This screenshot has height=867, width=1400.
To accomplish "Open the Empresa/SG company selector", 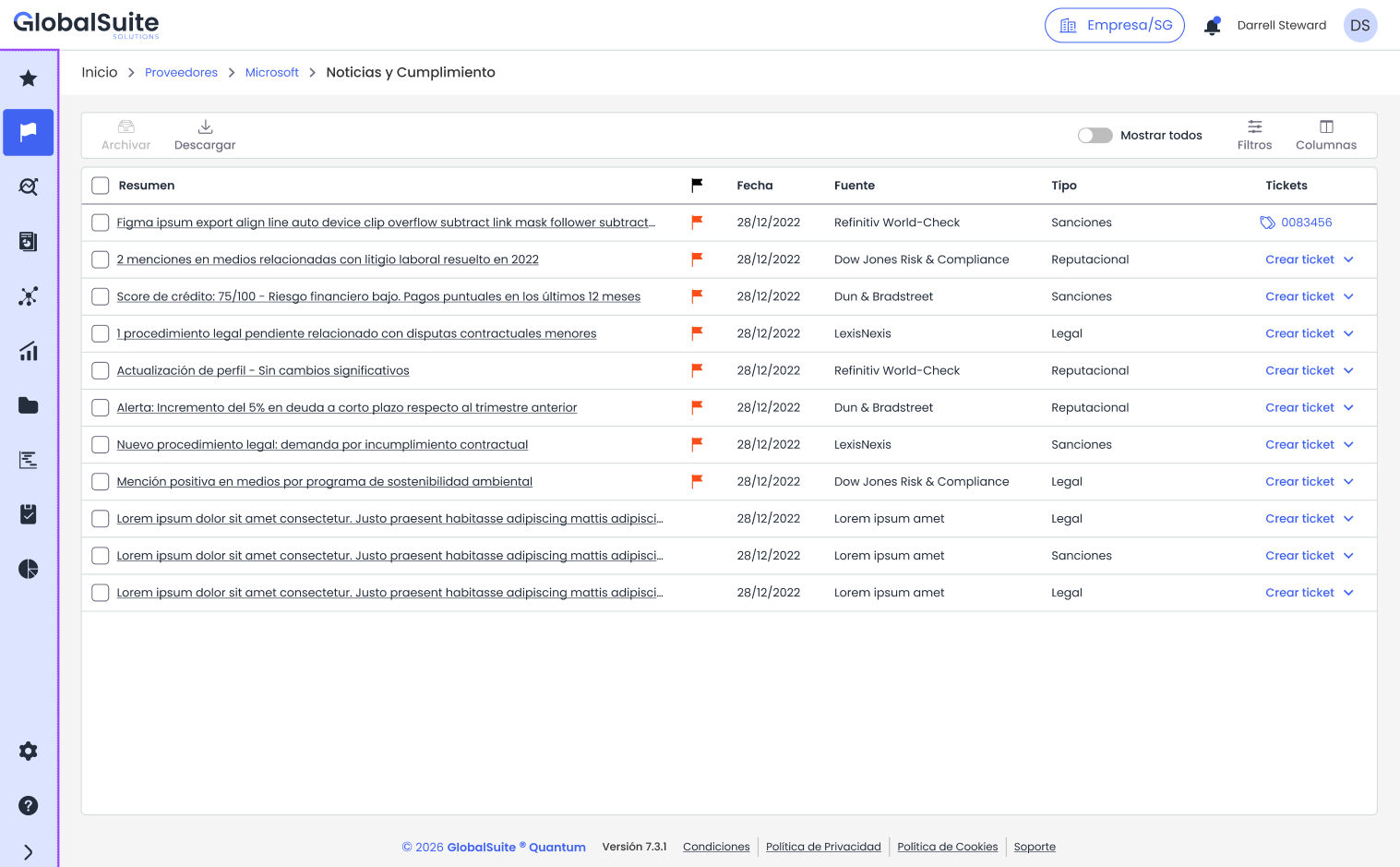I will pyautogui.click(x=1115, y=26).
